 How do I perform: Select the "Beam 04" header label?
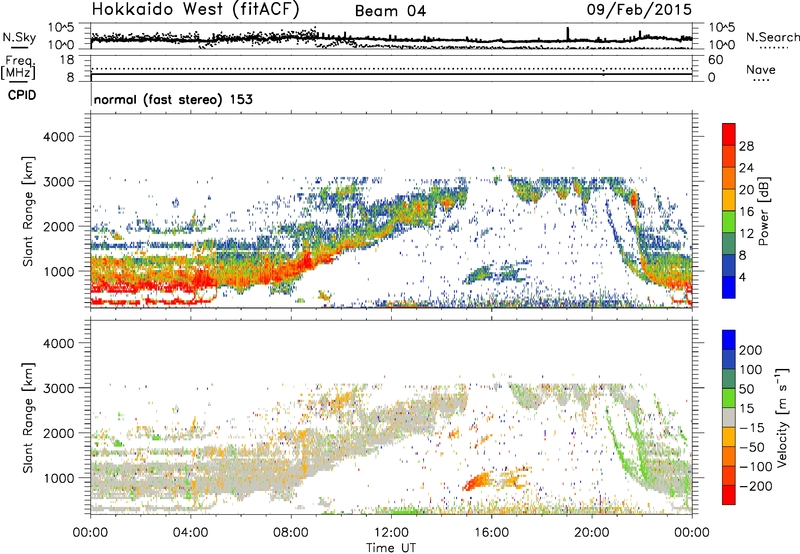pyautogui.click(x=390, y=11)
